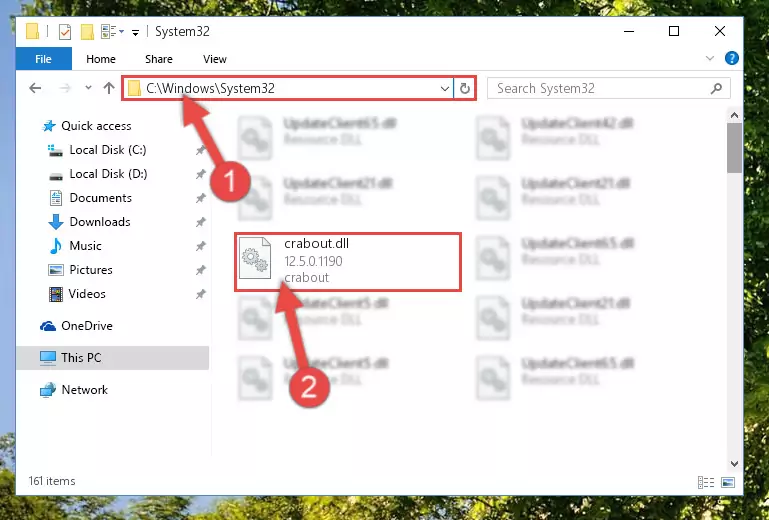769x520 pixels.
Task: Expand the ribbon with the chevron
Action: [710, 58]
